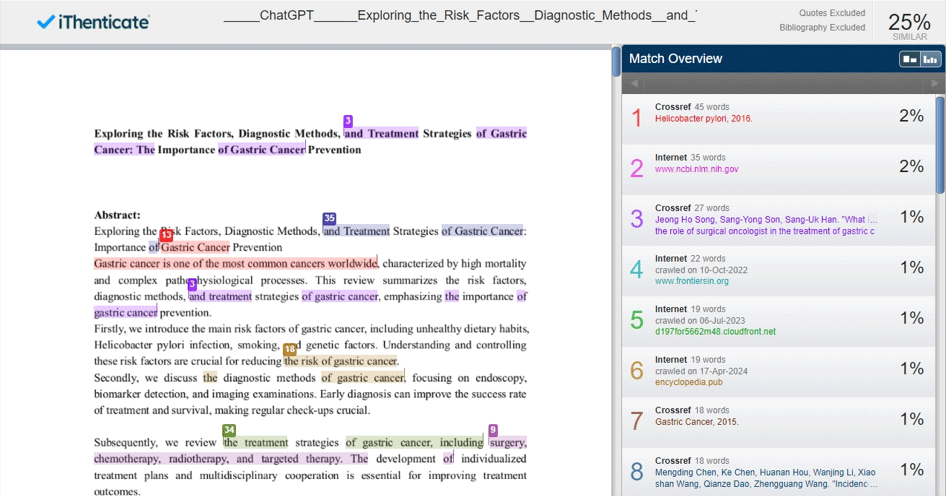Select match number 8 in Match Overview
946x496 pixels.
(x=779, y=472)
